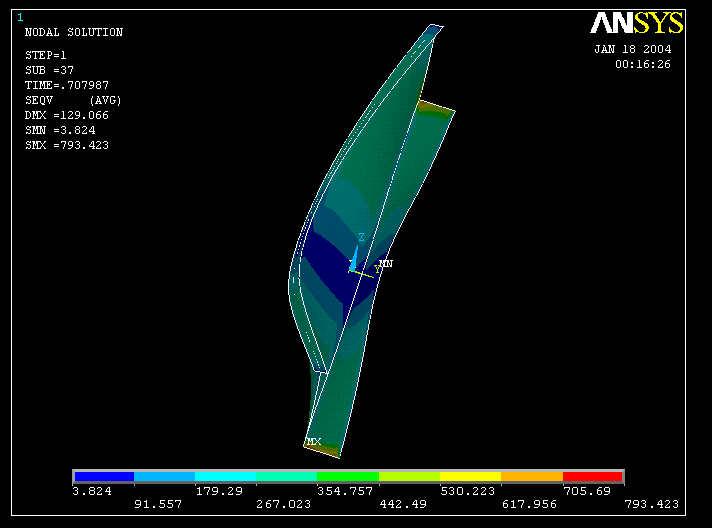Click legend value 617.956
The height and width of the screenshot is (528, 712).
click(x=529, y=504)
